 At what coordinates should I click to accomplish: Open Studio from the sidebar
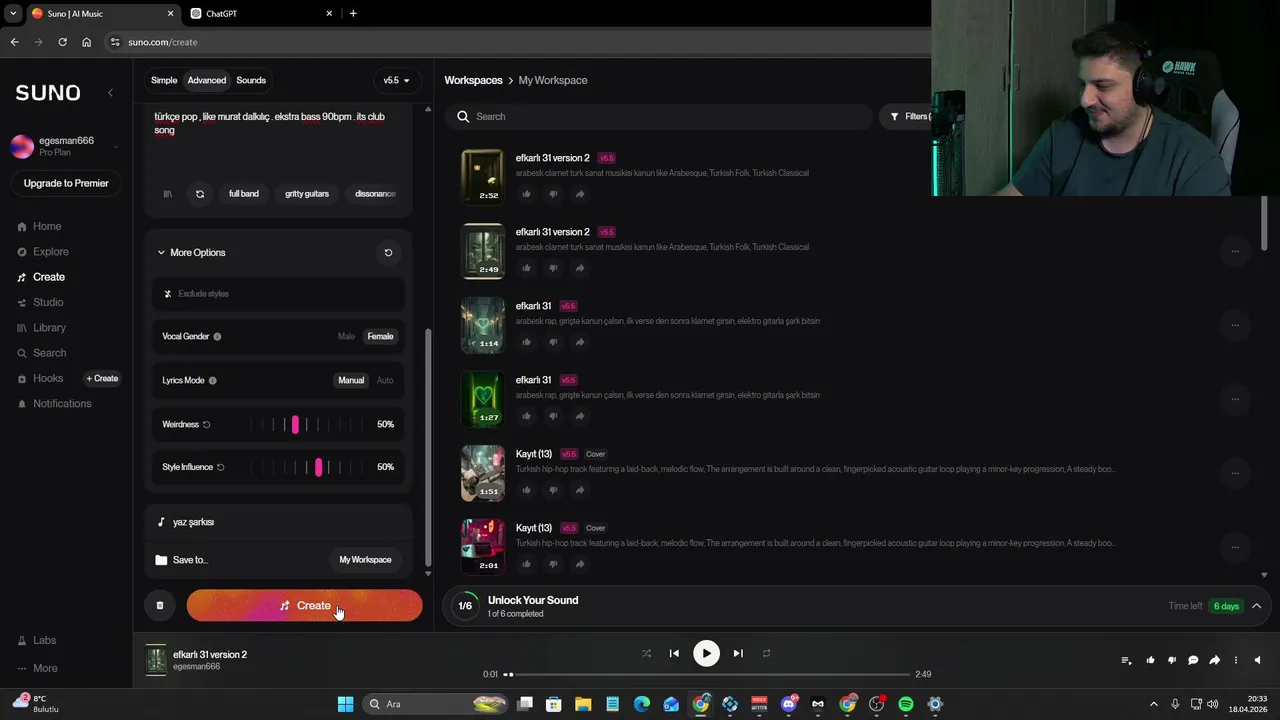pos(48,302)
